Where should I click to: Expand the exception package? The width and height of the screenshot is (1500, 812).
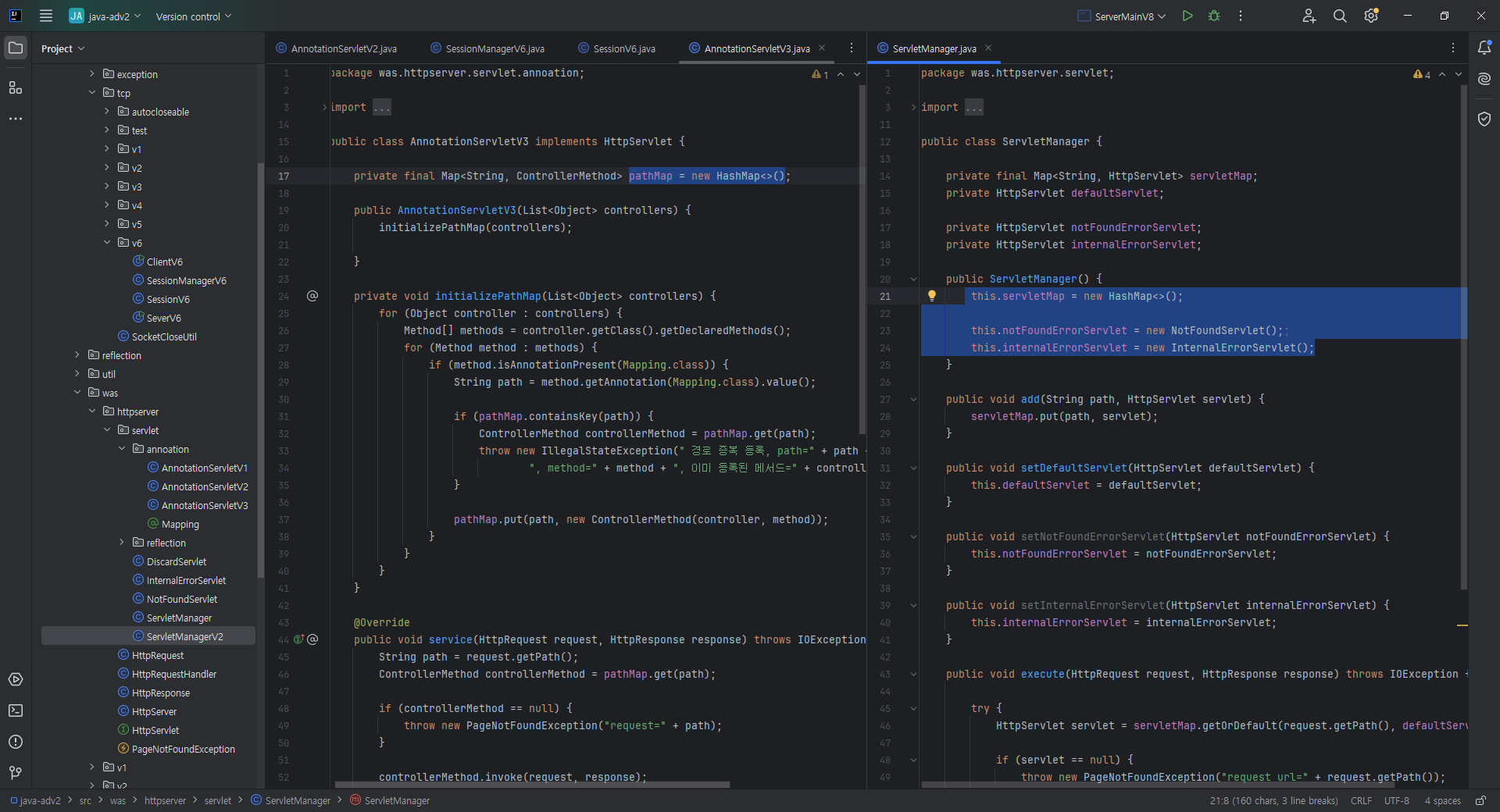92,74
